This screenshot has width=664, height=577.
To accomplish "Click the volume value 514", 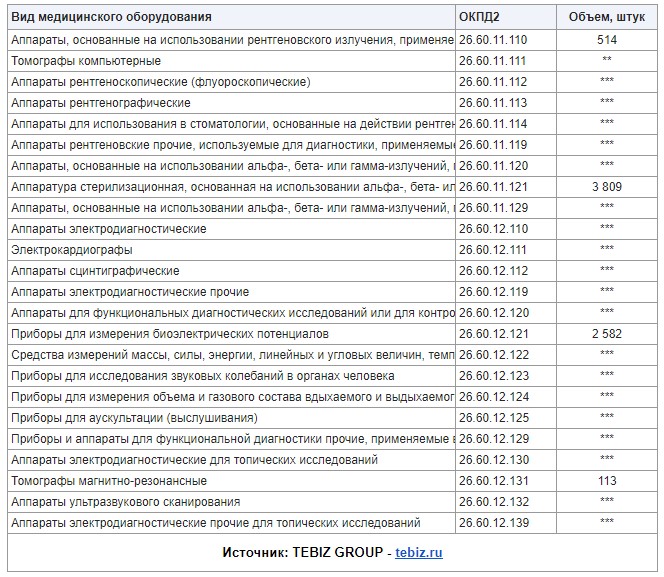I will click(x=607, y=40).
